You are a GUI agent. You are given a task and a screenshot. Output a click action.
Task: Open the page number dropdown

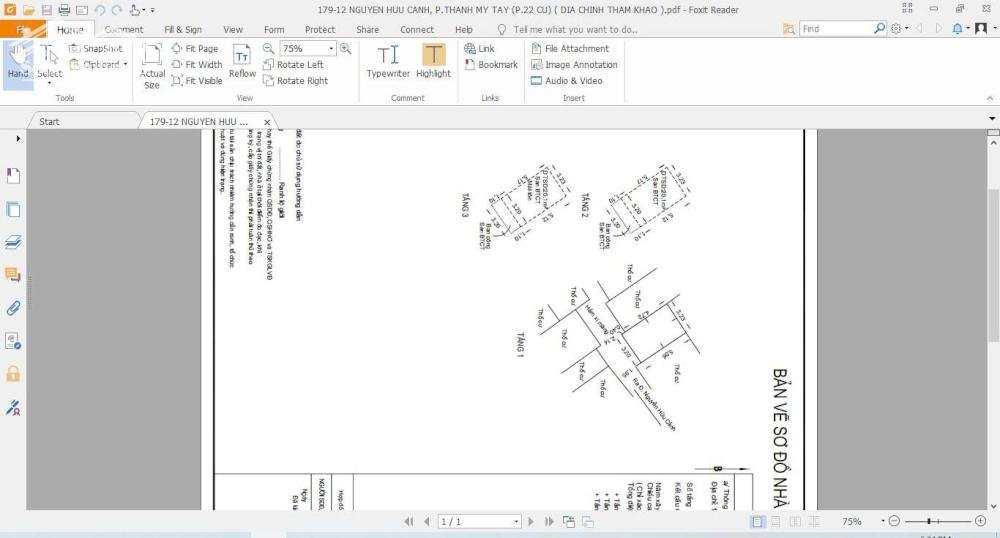[516, 522]
